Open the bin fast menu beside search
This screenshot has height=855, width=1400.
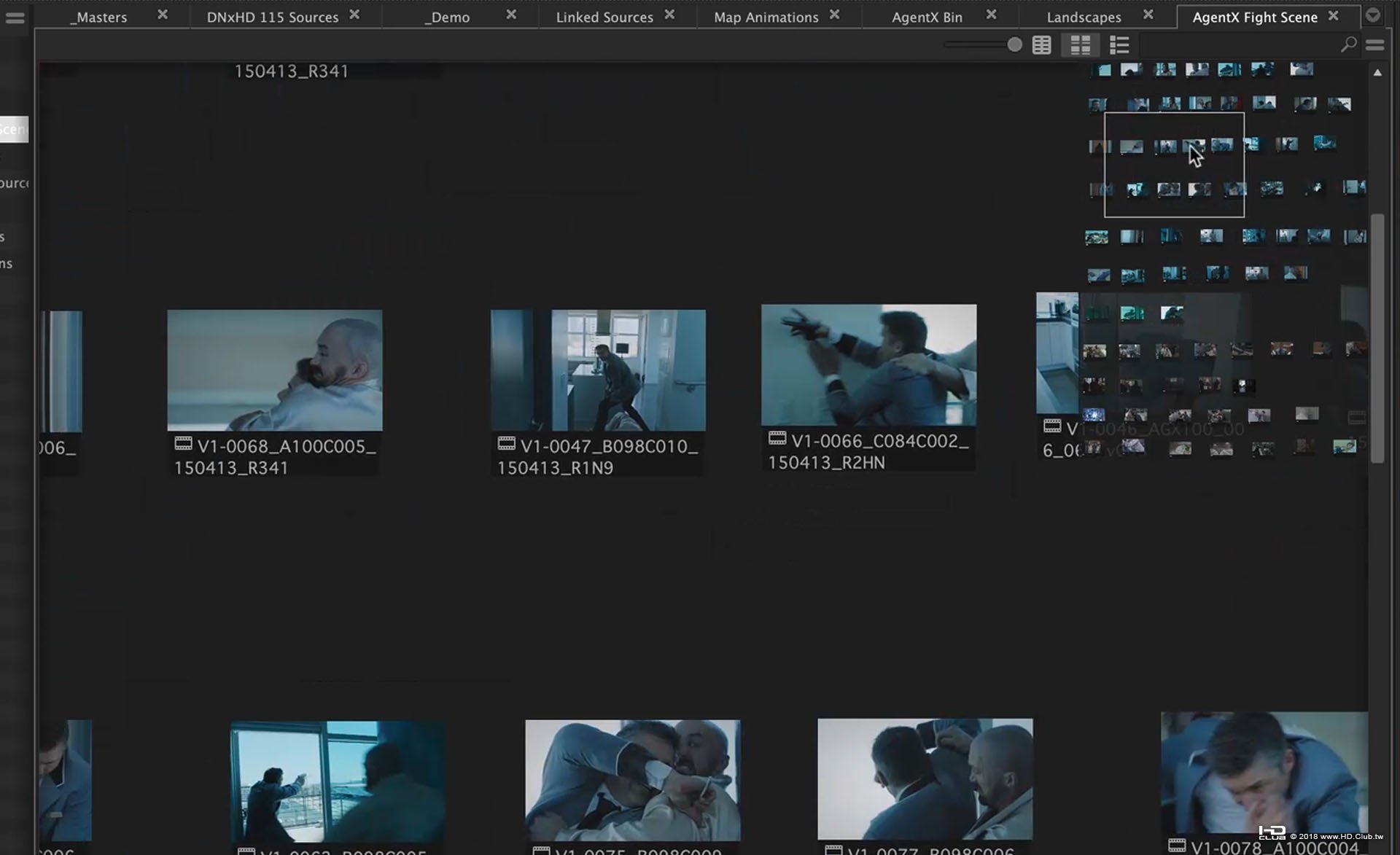pos(1375,45)
